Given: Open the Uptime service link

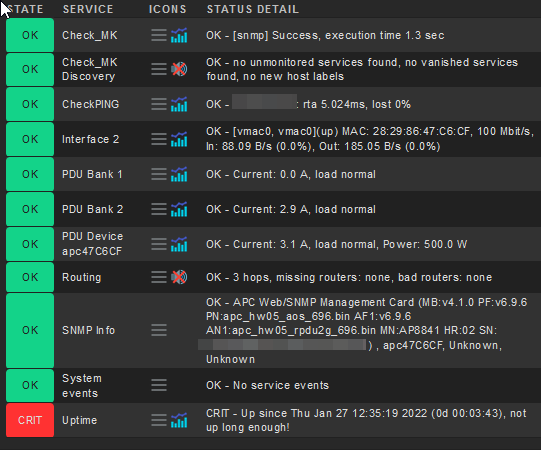Looking at the screenshot, I should (x=79, y=420).
